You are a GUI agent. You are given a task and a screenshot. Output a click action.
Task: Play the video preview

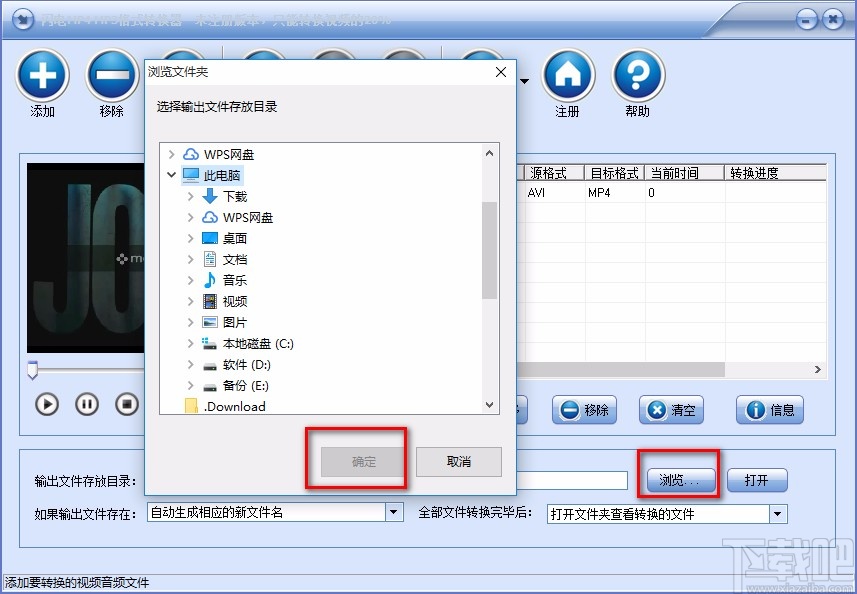pos(47,404)
